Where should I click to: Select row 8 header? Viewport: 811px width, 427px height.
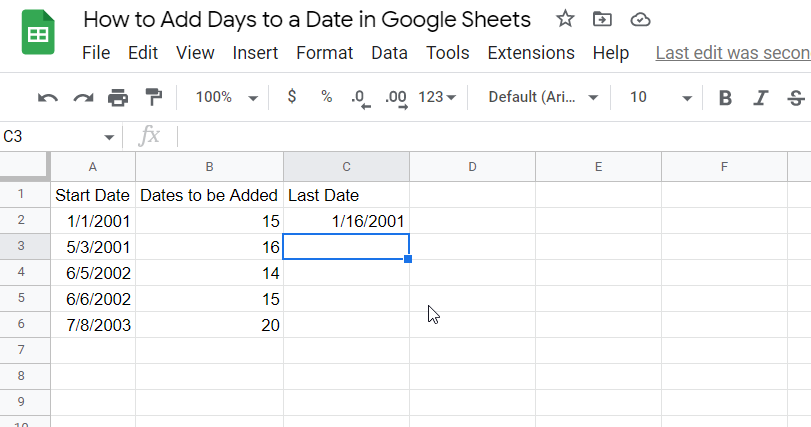click(x=25, y=376)
